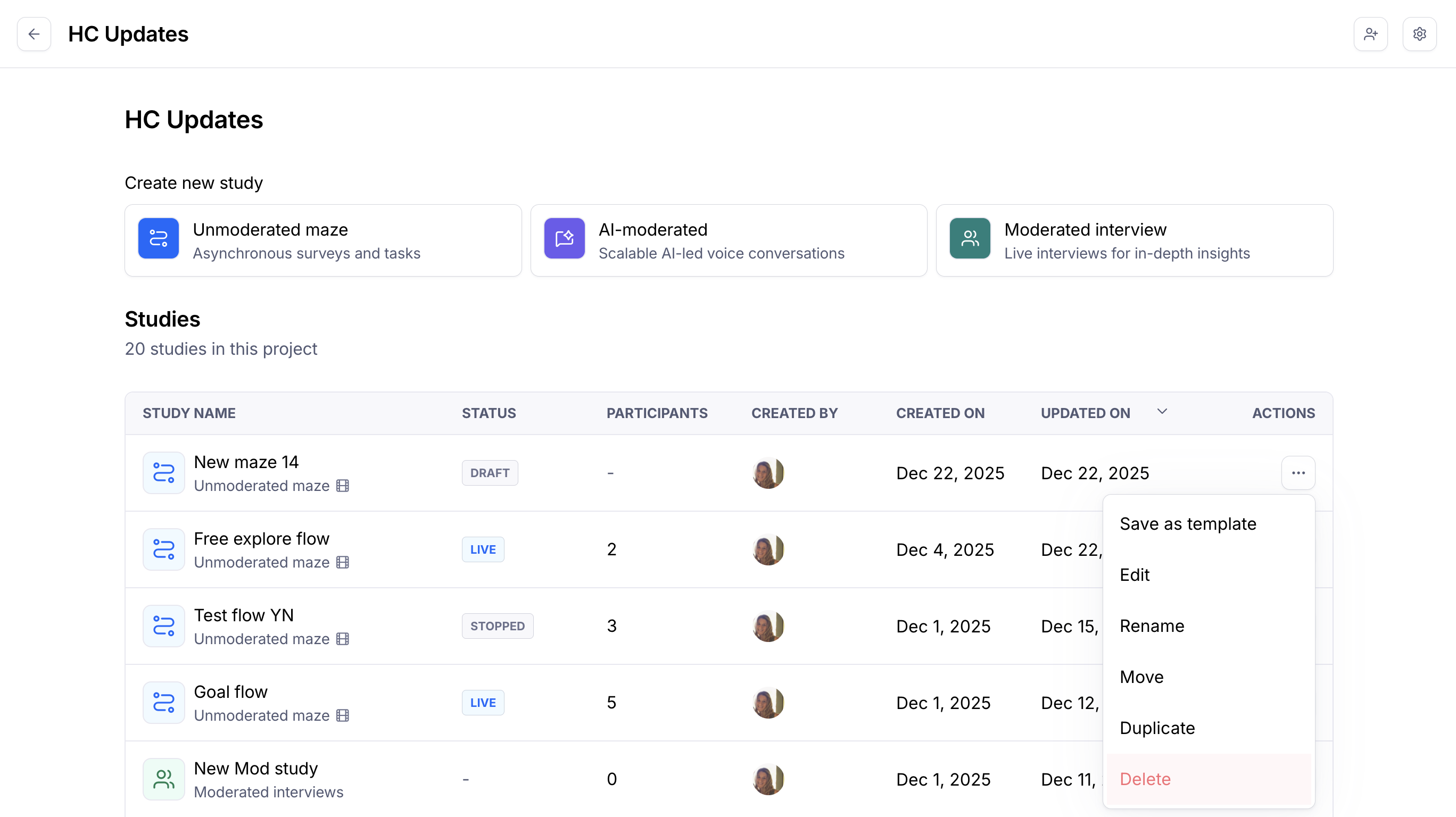This screenshot has width=1456, height=817.
Task: Select Duplicate in the context menu
Action: (1157, 728)
